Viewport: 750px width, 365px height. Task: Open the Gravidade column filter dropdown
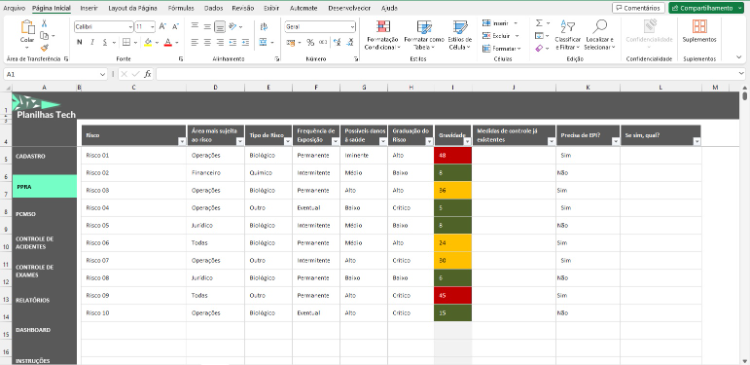click(467, 142)
